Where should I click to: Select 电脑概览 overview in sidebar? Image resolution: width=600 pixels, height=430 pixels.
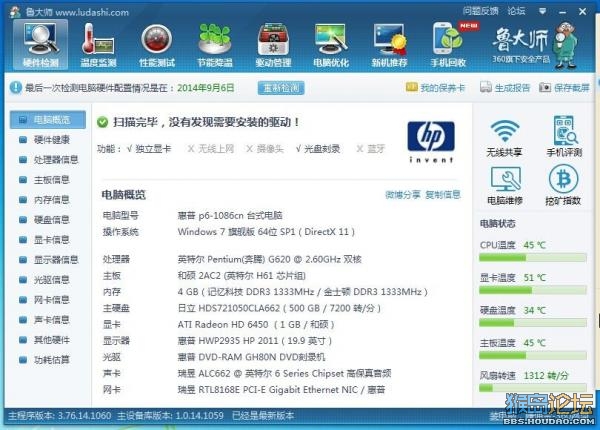tap(48, 120)
